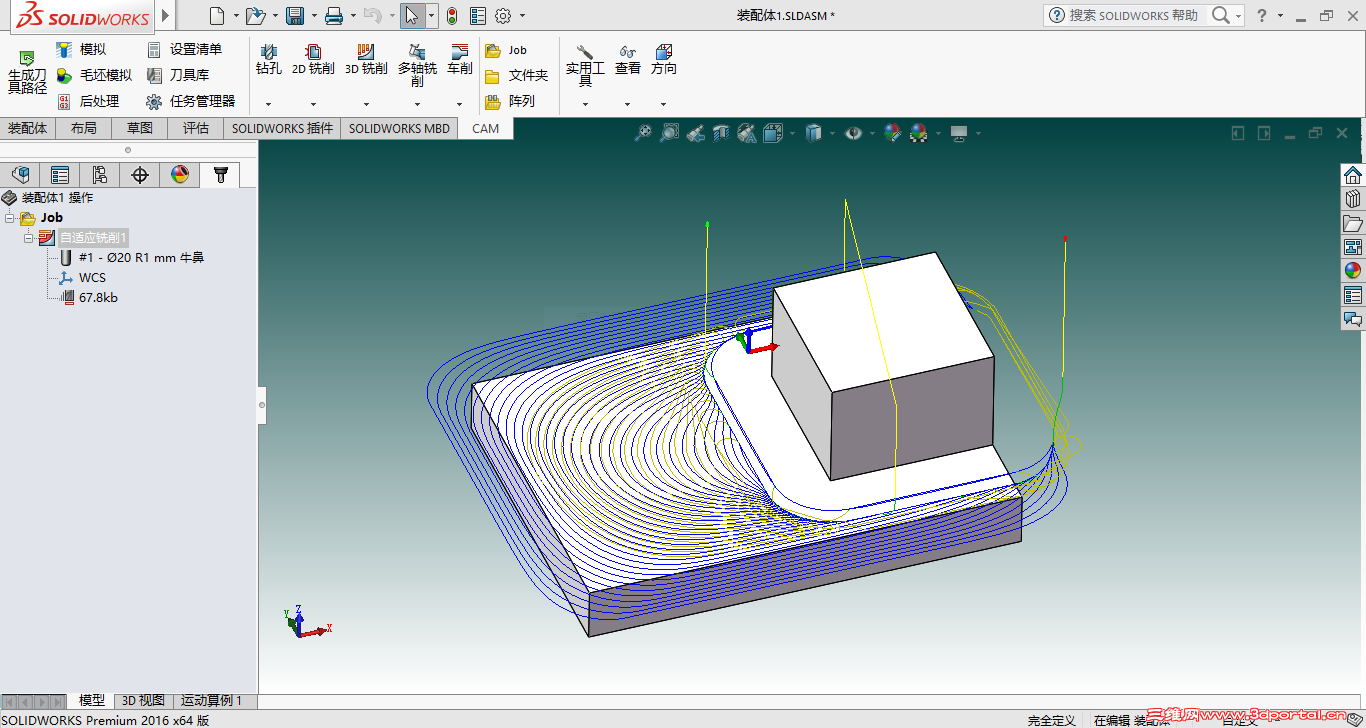Open the 任务管理器 task manager
This screenshot has height=728, width=1366.
coord(190,101)
